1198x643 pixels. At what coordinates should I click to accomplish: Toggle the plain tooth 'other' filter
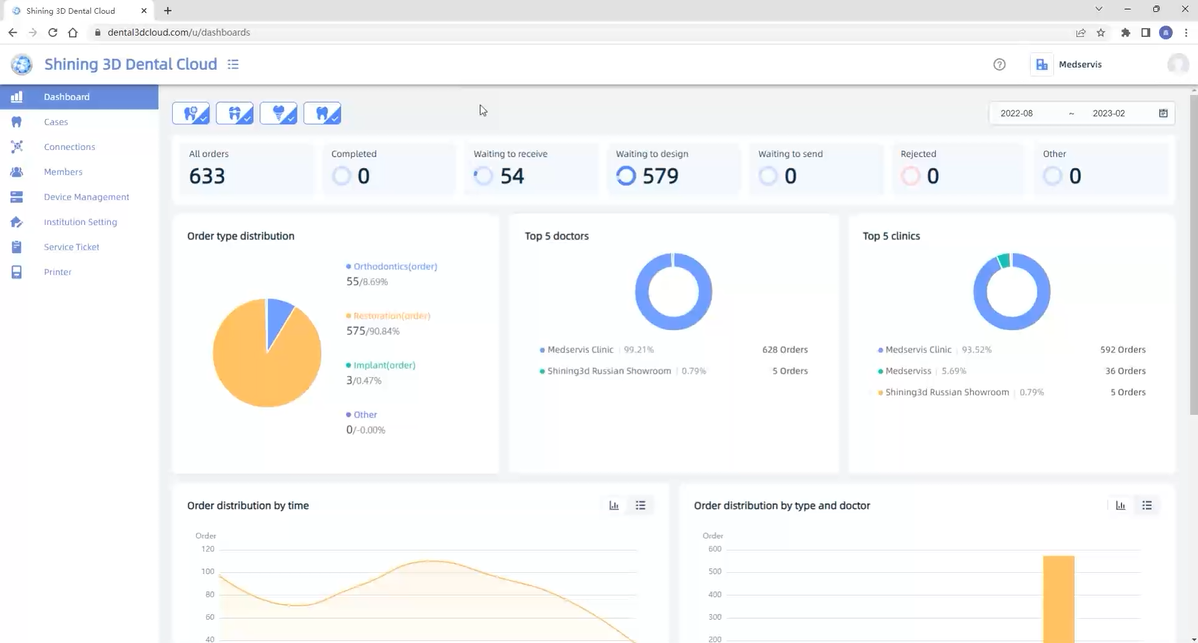[x=322, y=113]
